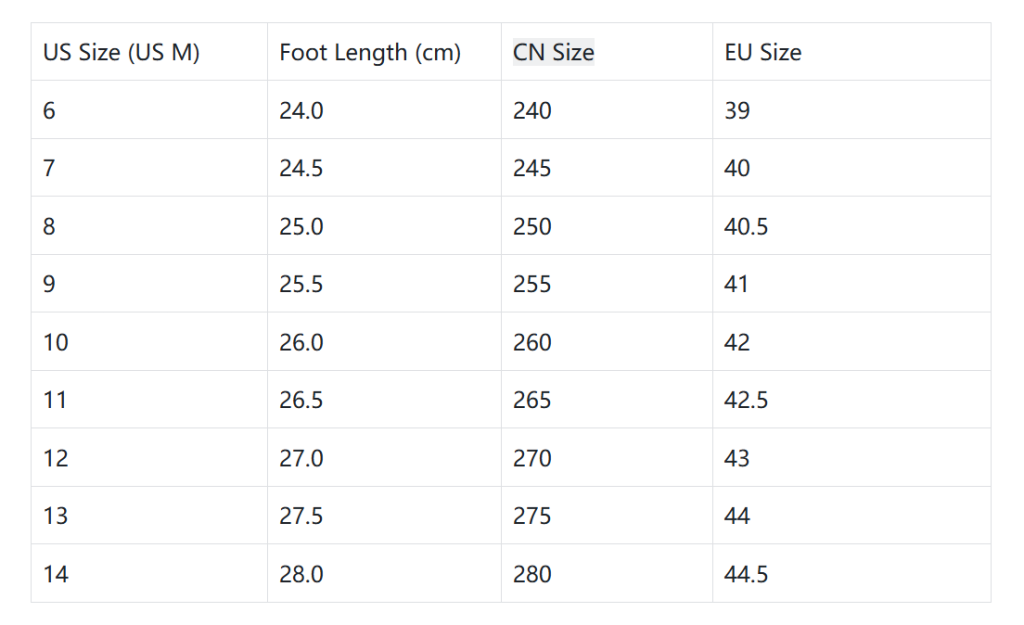The width and height of the screenshot is (1024, 625).
Task: Click foot length value 26.5
Action: coord(301,400)
